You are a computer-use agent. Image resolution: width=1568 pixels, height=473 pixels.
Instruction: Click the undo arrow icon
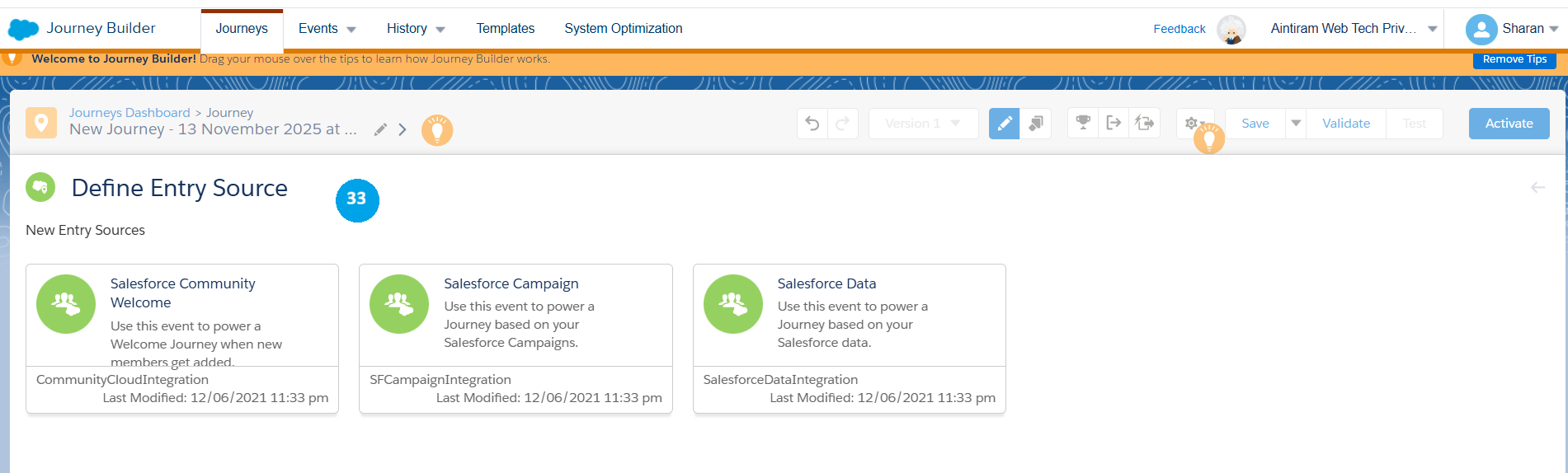click(812, 124)
